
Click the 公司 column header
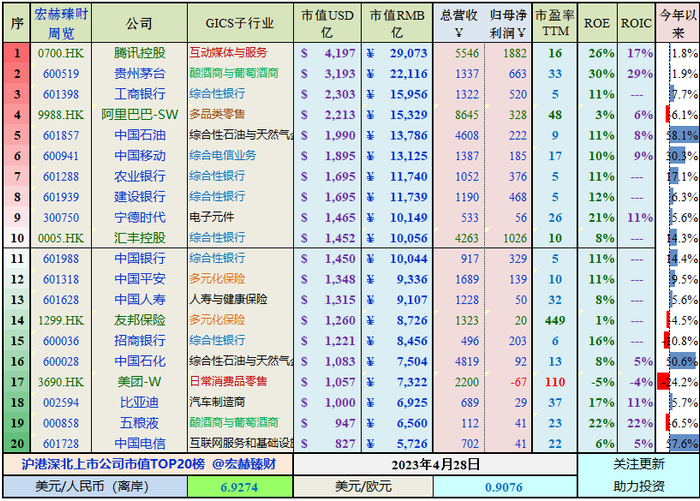pos(139,23)
